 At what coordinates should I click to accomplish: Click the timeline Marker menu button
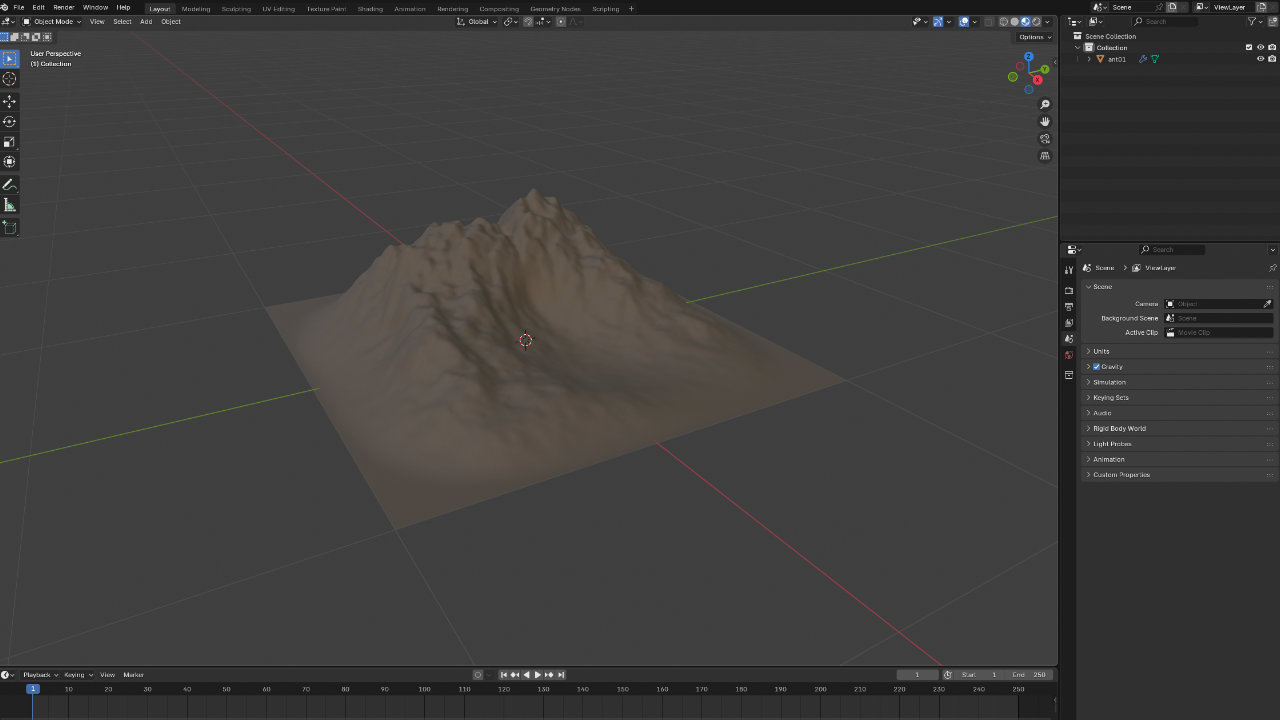(134, 675)
